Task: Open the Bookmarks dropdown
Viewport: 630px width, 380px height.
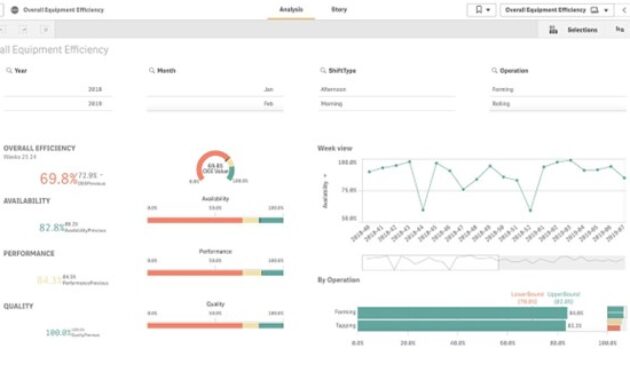Action: [x=482, y=10]
